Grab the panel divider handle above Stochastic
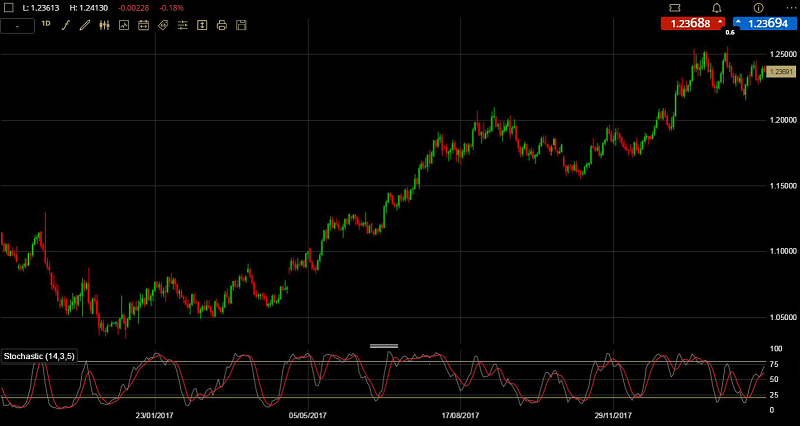Viewport: 800px width, 426px height. pyautogui.click(x=383, y=346)
